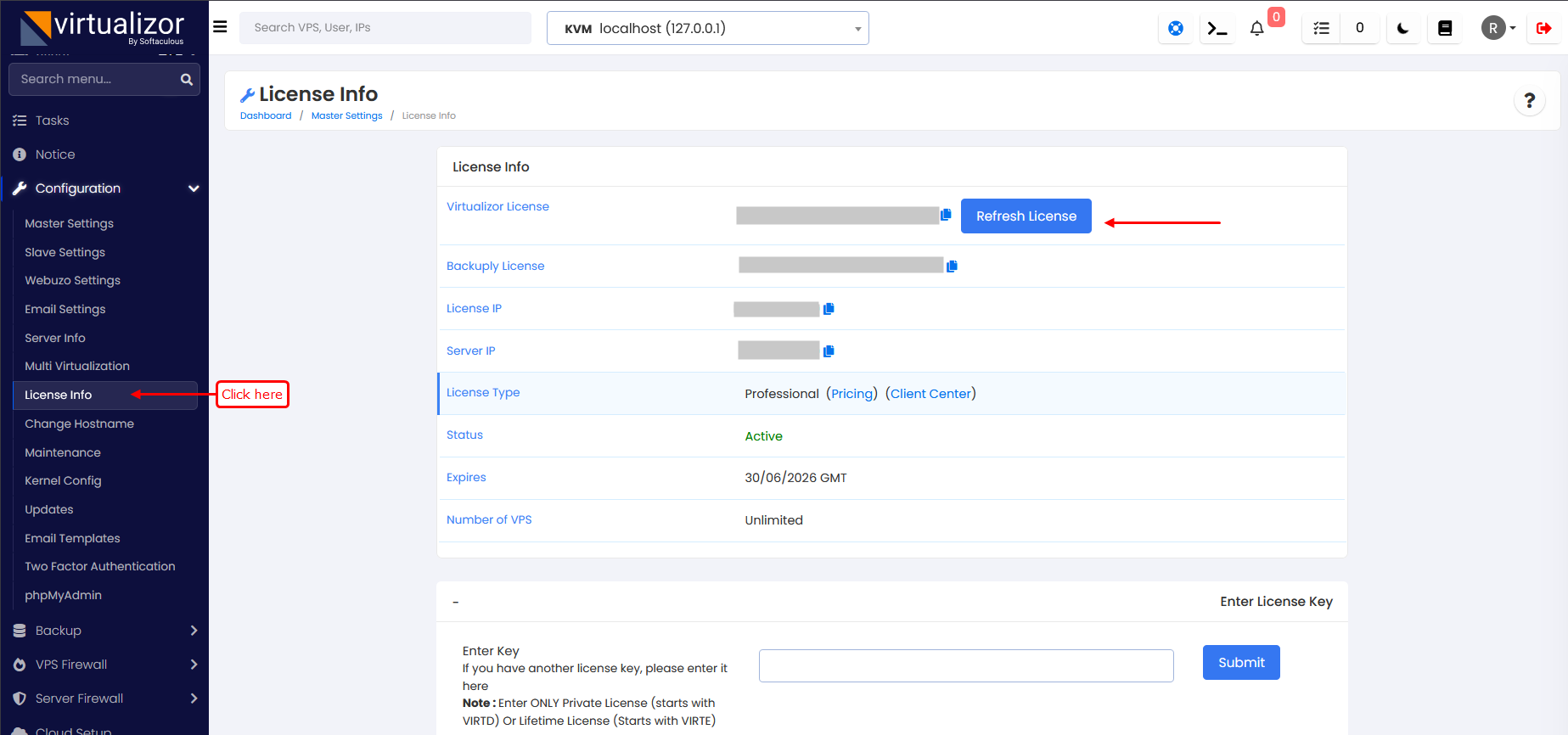Click the Refresh License button
The width and height of the screenshot is (1568, 735).
pos(1026,216)
